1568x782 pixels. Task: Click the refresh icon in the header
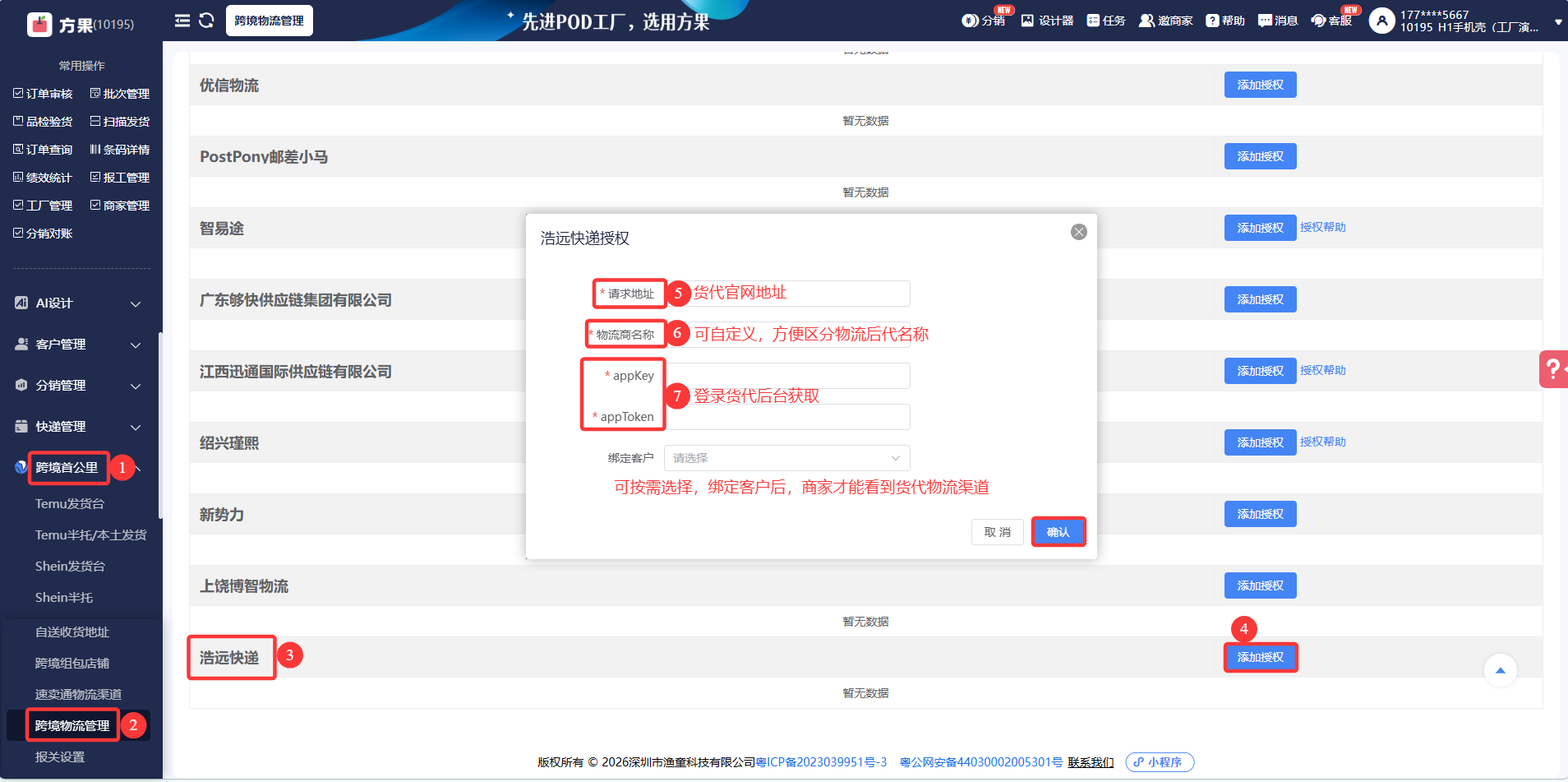206,21
